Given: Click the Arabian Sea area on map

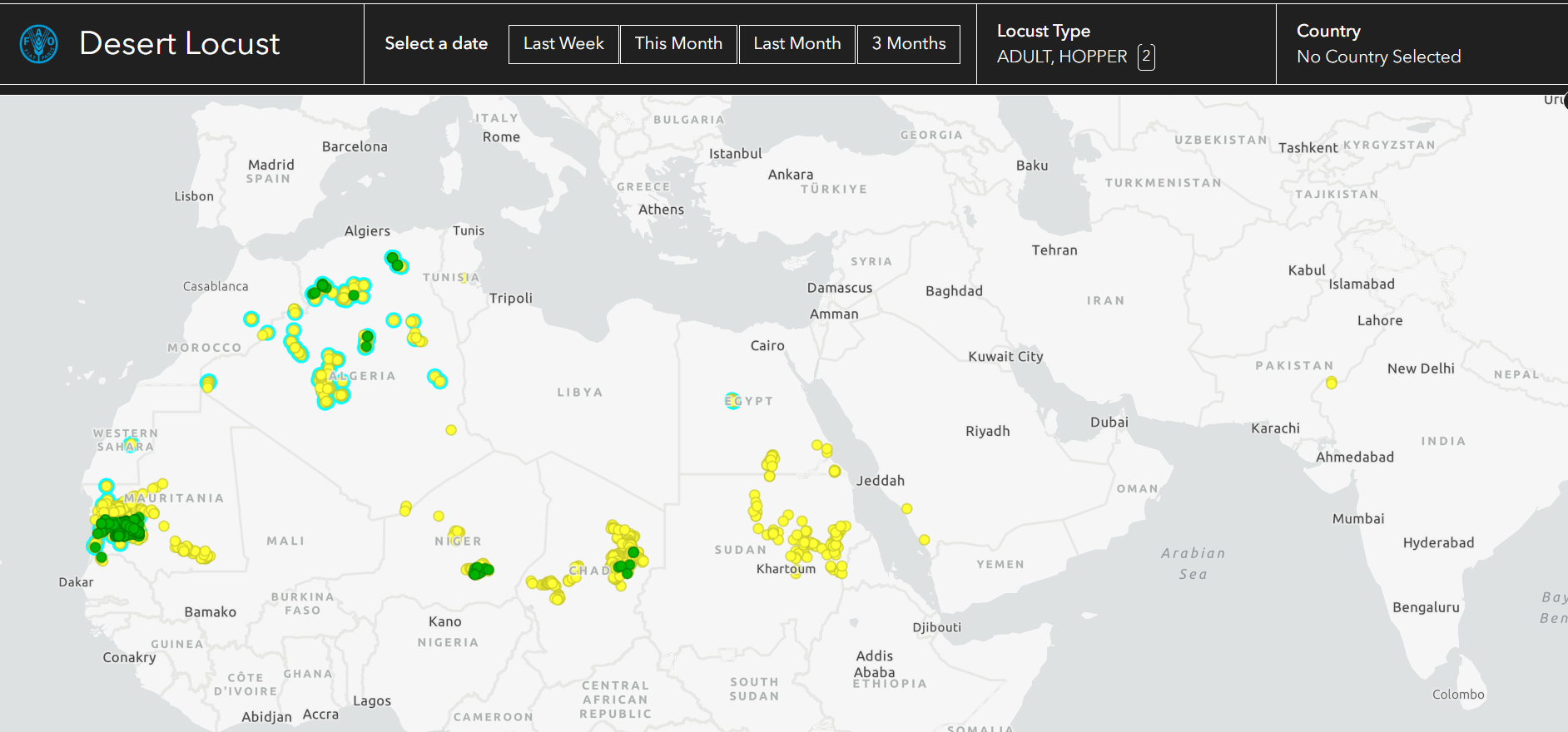Looking at the screenshot, I should (1193, 563).
